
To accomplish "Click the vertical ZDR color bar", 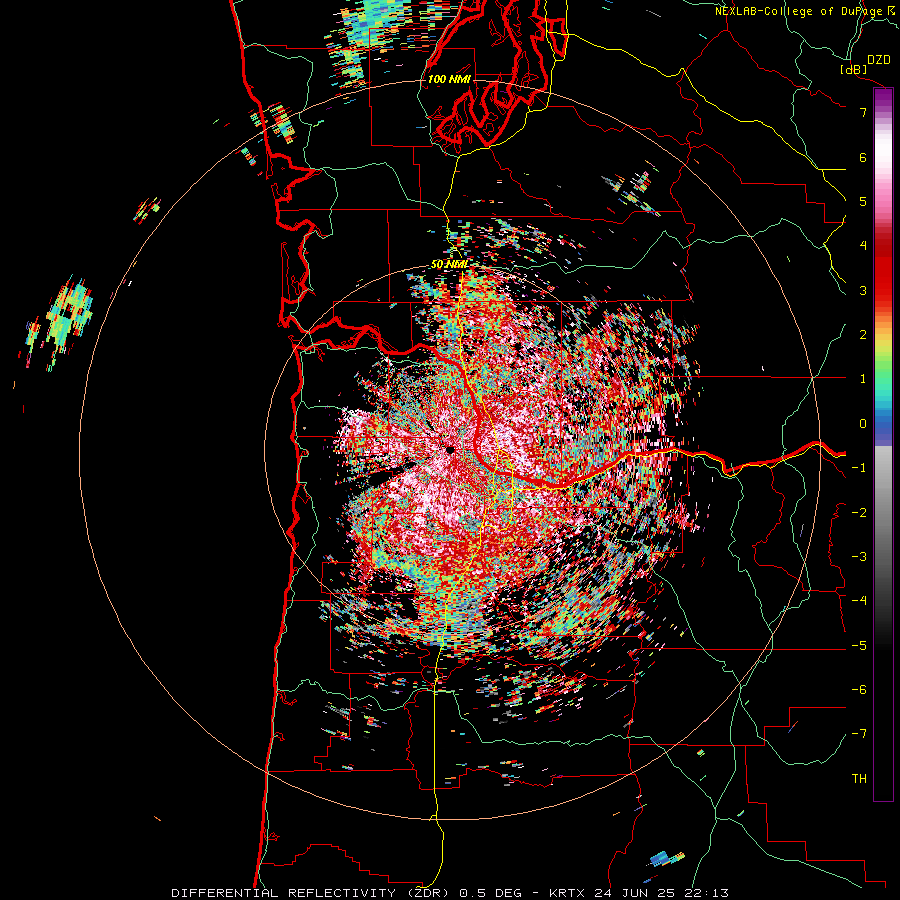I will 883,444.
